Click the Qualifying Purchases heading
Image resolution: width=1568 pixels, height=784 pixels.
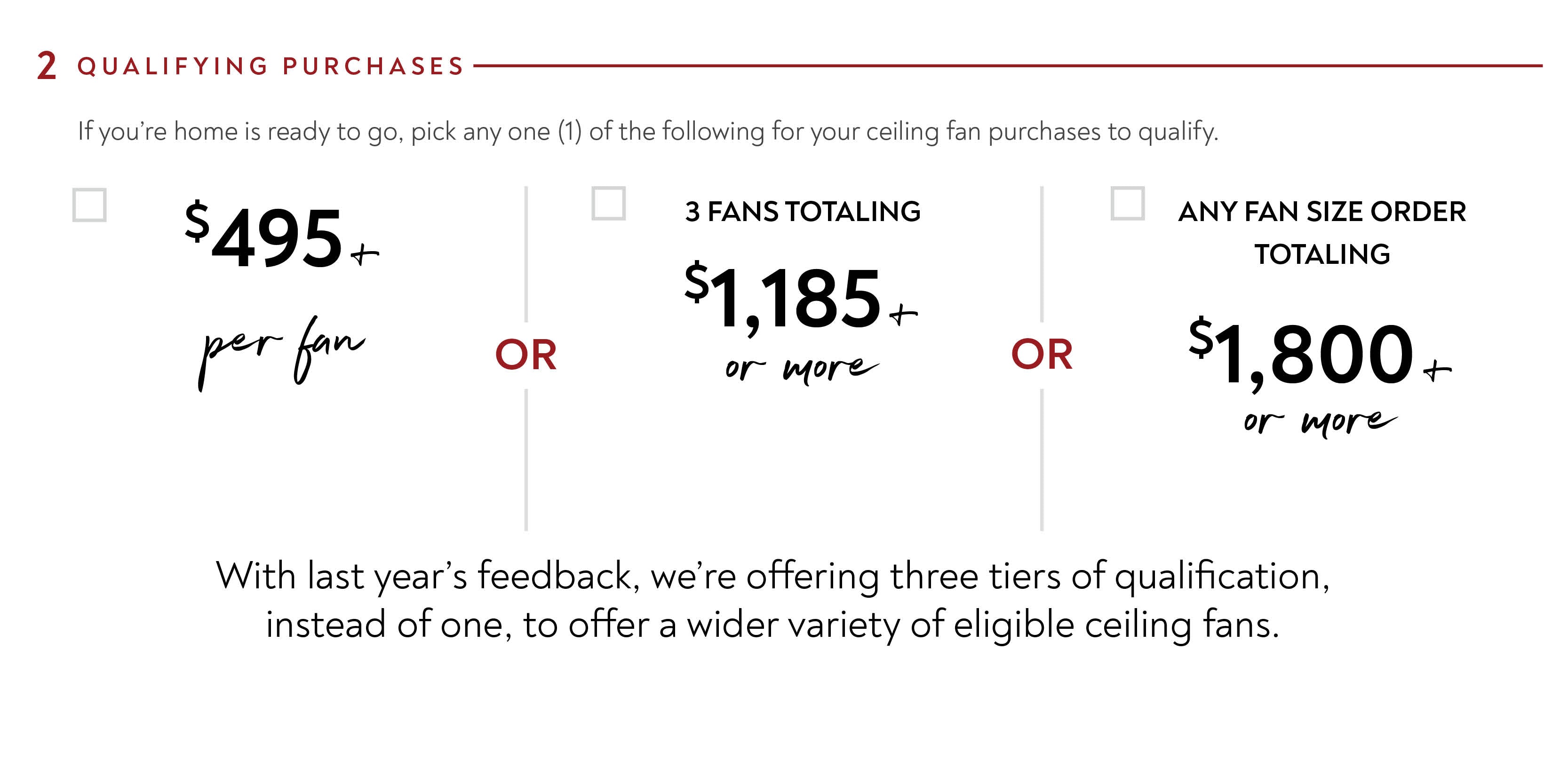click(x=271, y=66)
